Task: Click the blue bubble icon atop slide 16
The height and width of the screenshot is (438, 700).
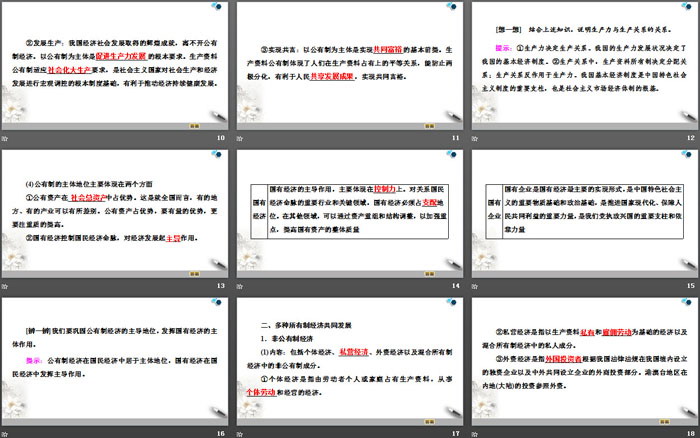Action: [217, 302]
